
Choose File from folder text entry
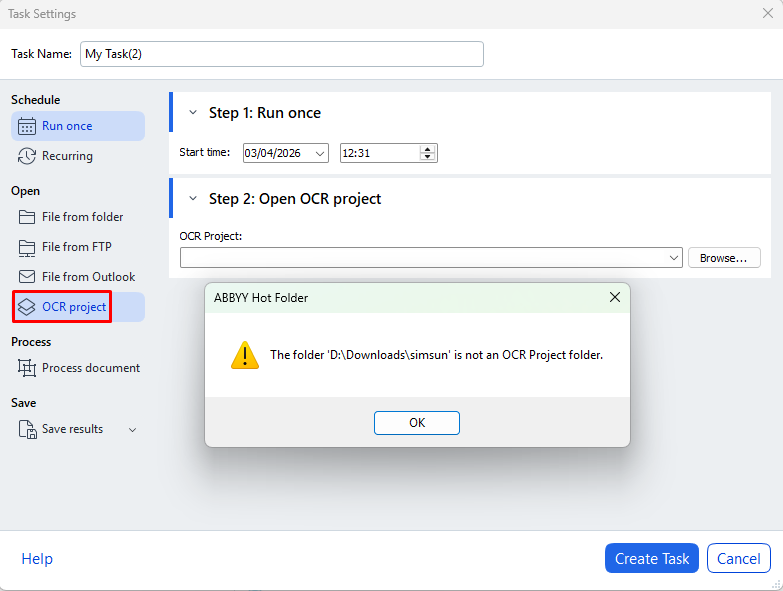(x=82, y=217)
